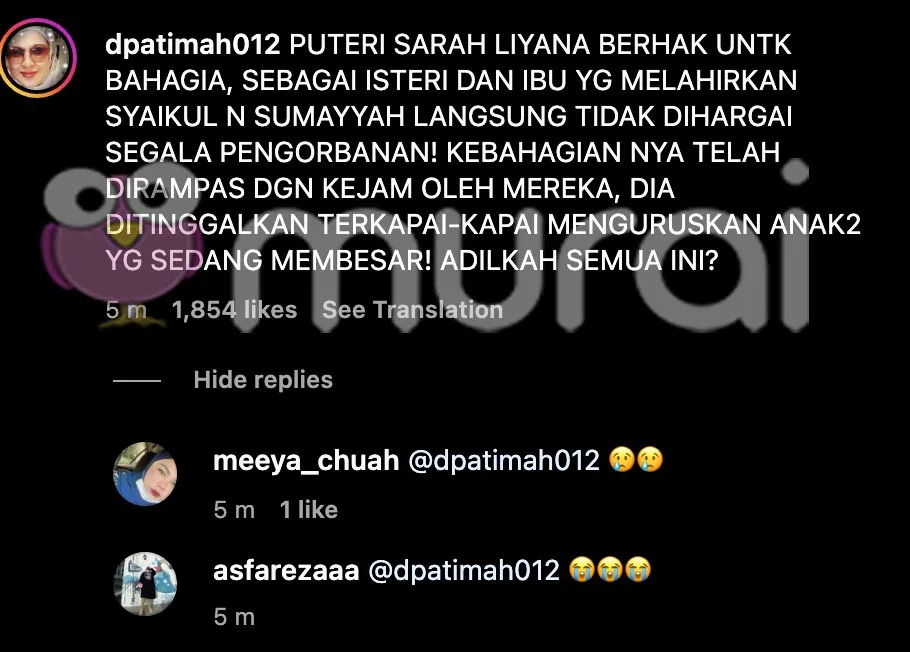Click the crying face emojis in meeya_chuah's reply

coord(636,460)
